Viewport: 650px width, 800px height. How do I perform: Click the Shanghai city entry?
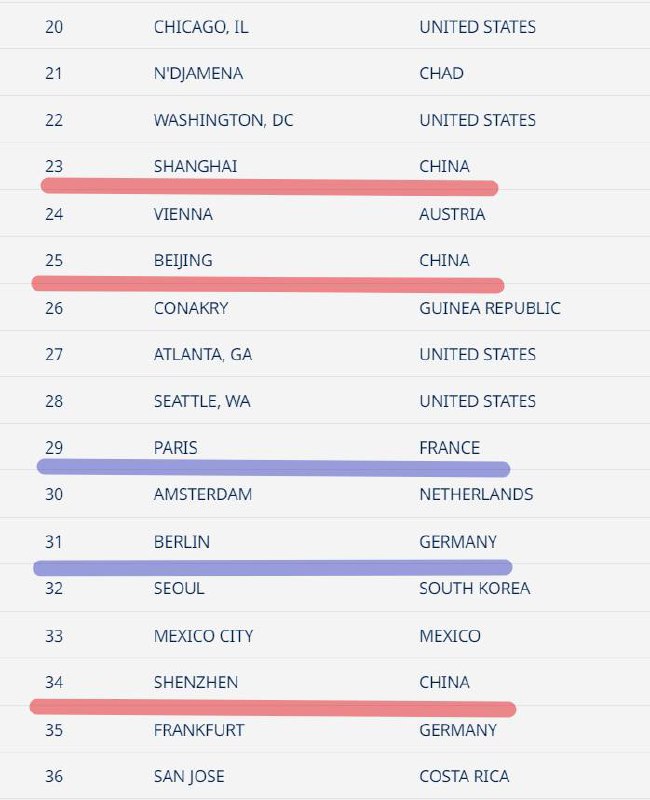[195, 166]
